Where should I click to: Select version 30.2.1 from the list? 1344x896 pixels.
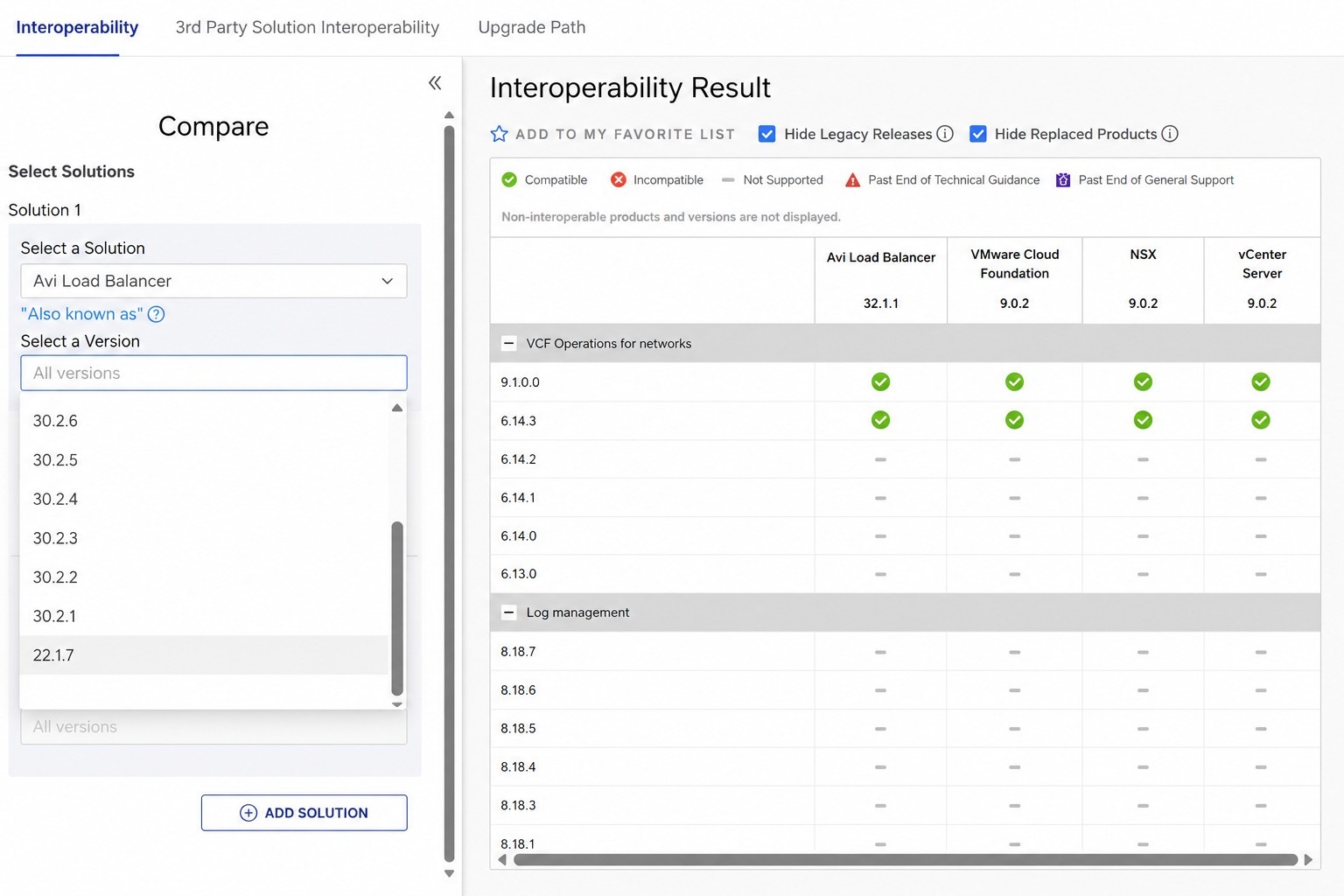click(x=204, y=616)
